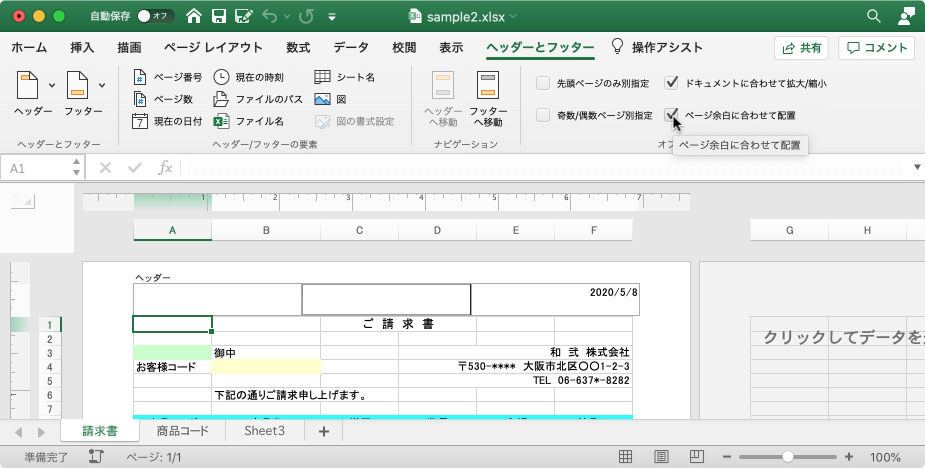
Task: Select row header 3
Action: coord(50,353)
